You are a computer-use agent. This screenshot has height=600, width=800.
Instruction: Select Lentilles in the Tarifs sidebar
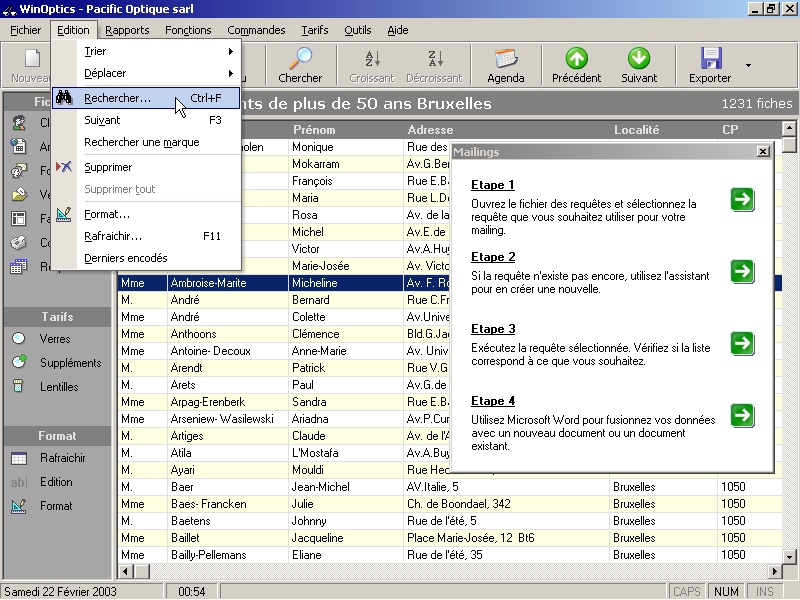(x=59, y=387)
